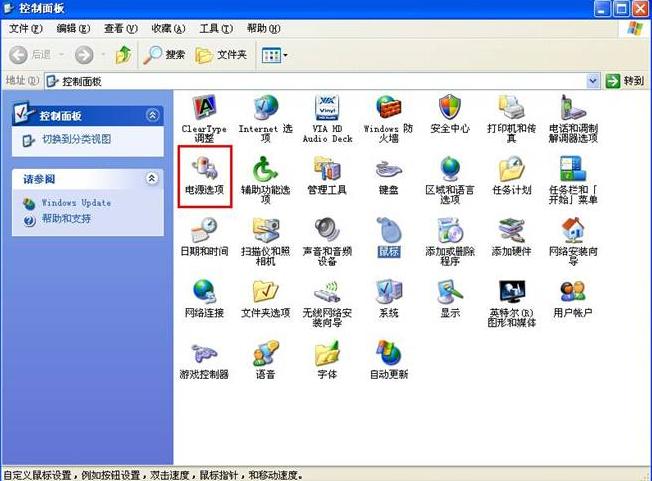Click the 搜索 search toolbar button
652x481 pixels.
[165, 54]
